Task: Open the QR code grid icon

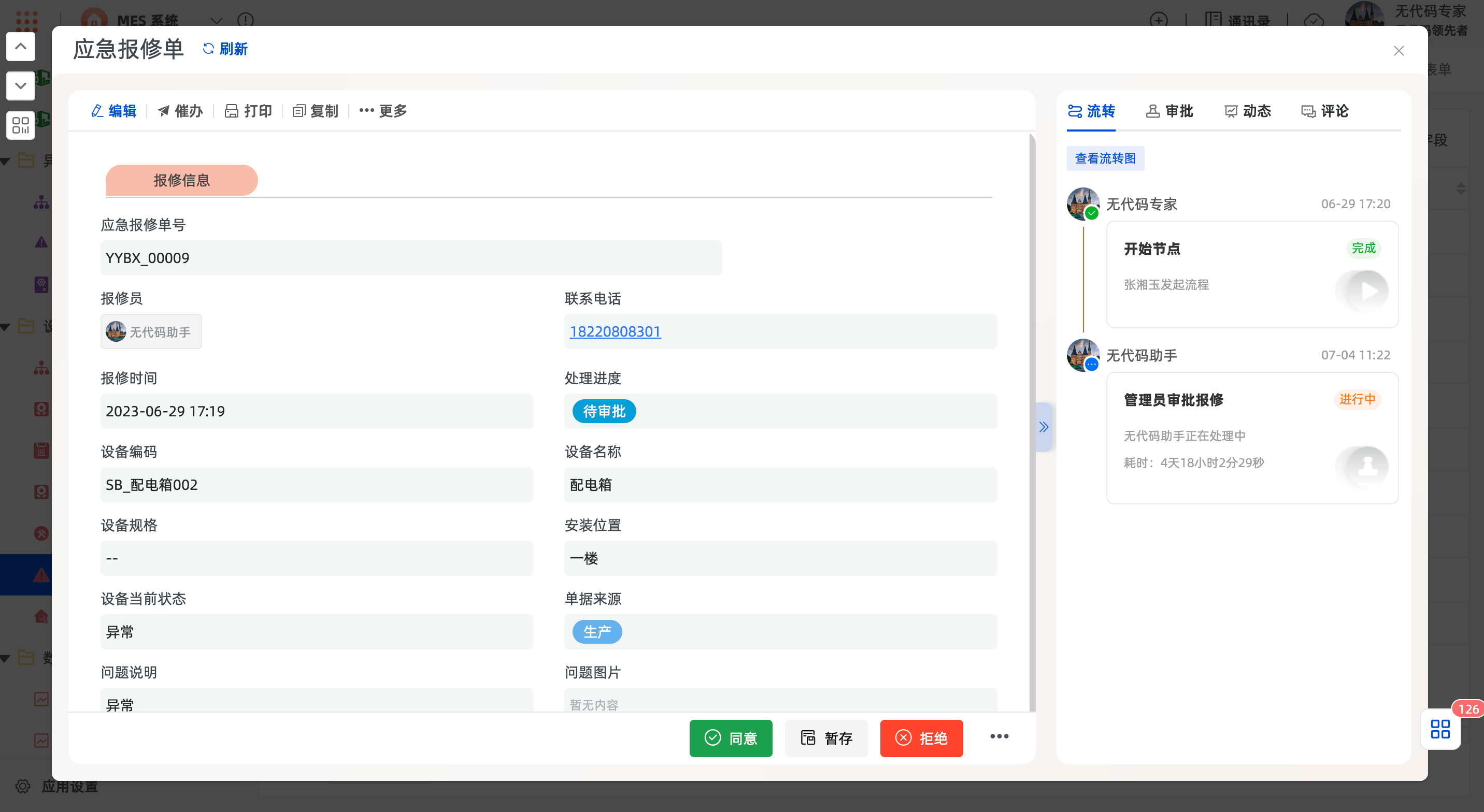Action: click(x=21, y=125)
